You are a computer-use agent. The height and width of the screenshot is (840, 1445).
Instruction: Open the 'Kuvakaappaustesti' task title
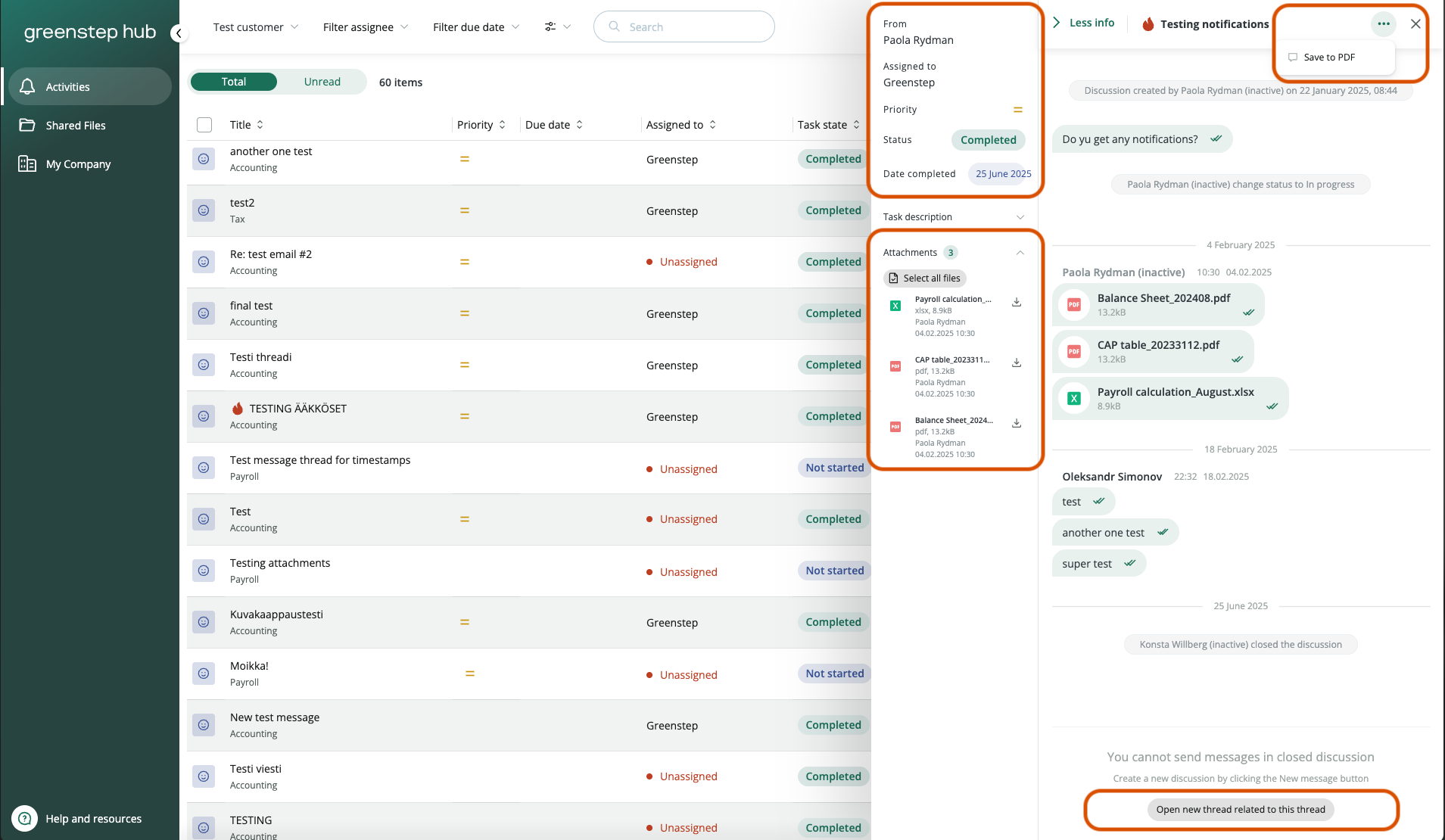point(276,614)
